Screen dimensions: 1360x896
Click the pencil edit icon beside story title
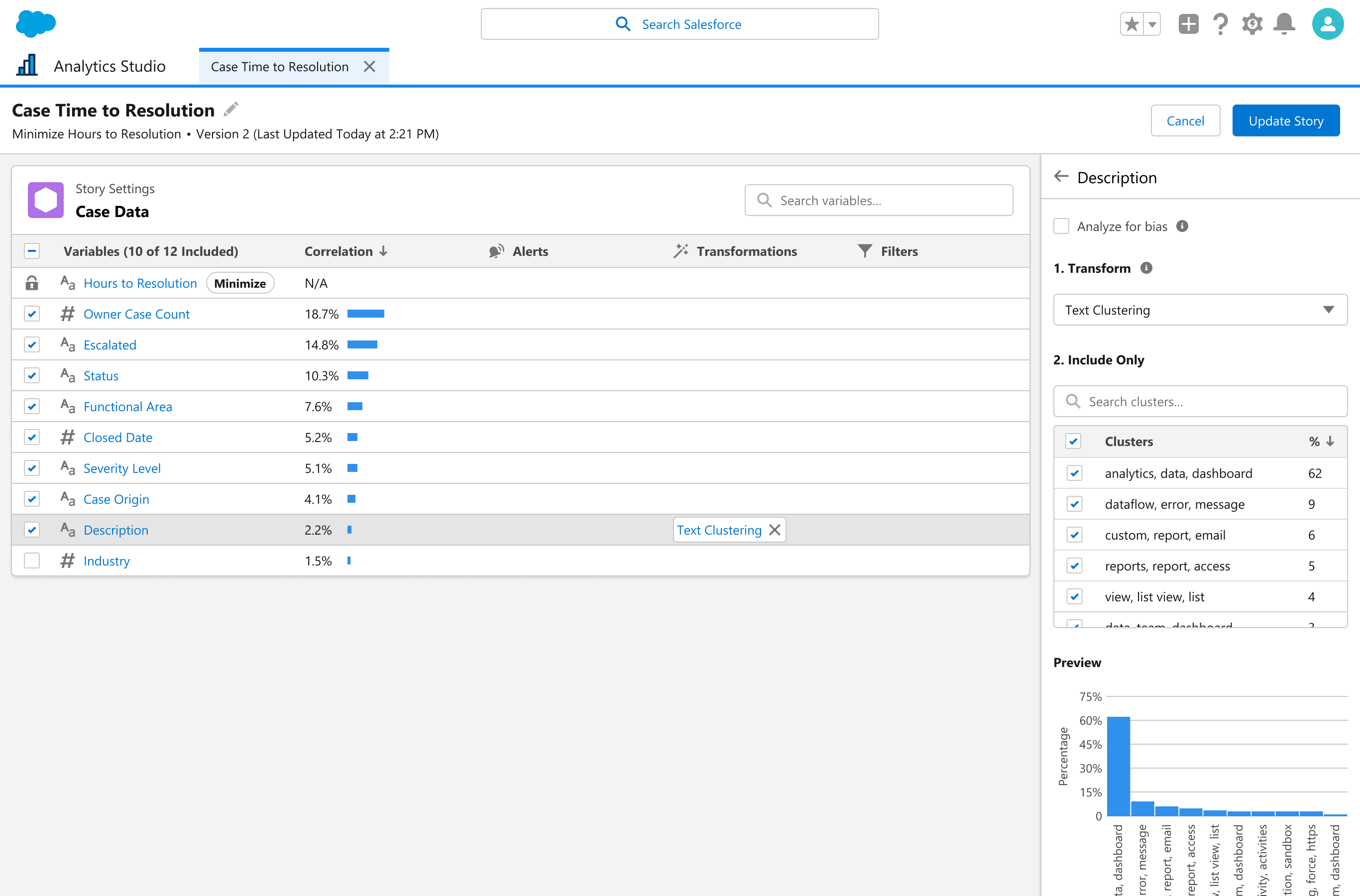click(x=231, y=109)
